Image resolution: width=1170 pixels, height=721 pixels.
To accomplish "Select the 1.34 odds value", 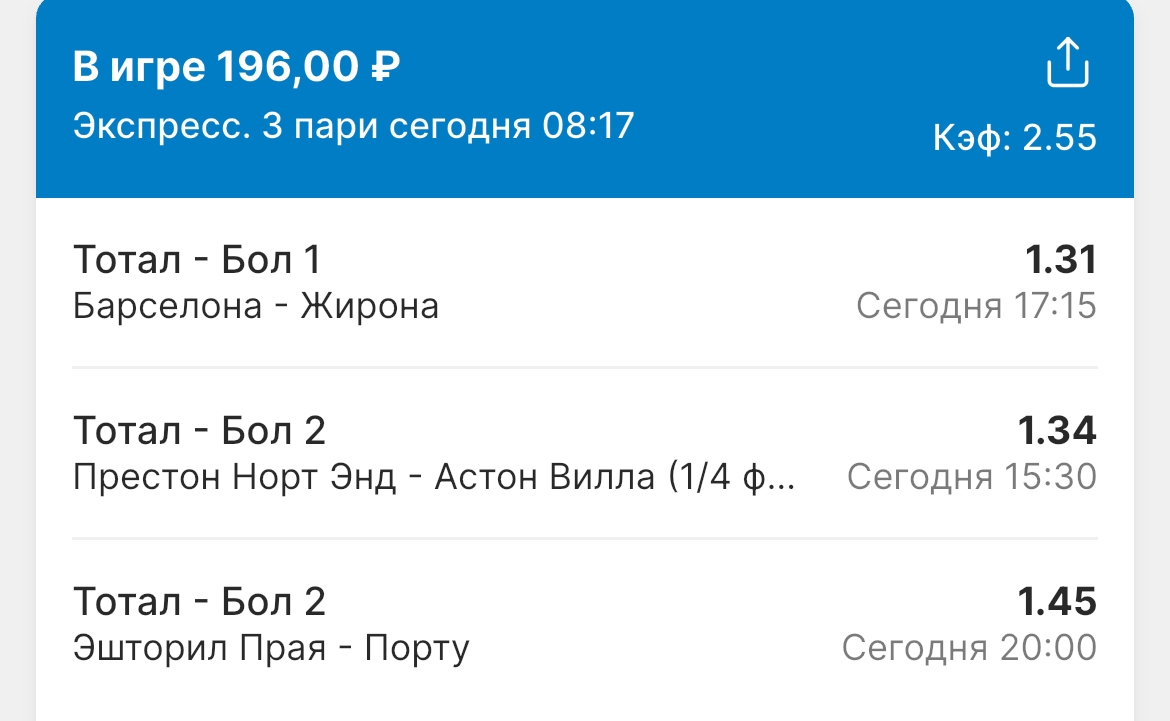I will (x=1057, y=431).
